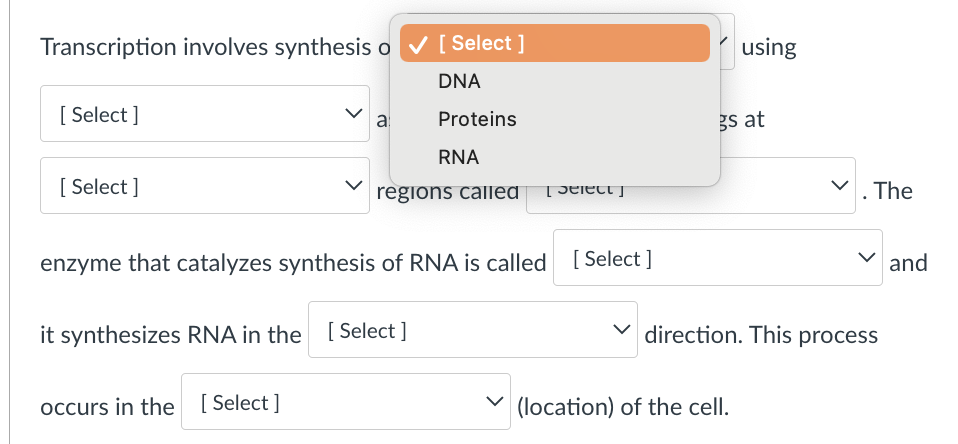958x444 pixels.
Task: Open the dropdown directly below 'Transcription involves'
Action: coord(205,114)
